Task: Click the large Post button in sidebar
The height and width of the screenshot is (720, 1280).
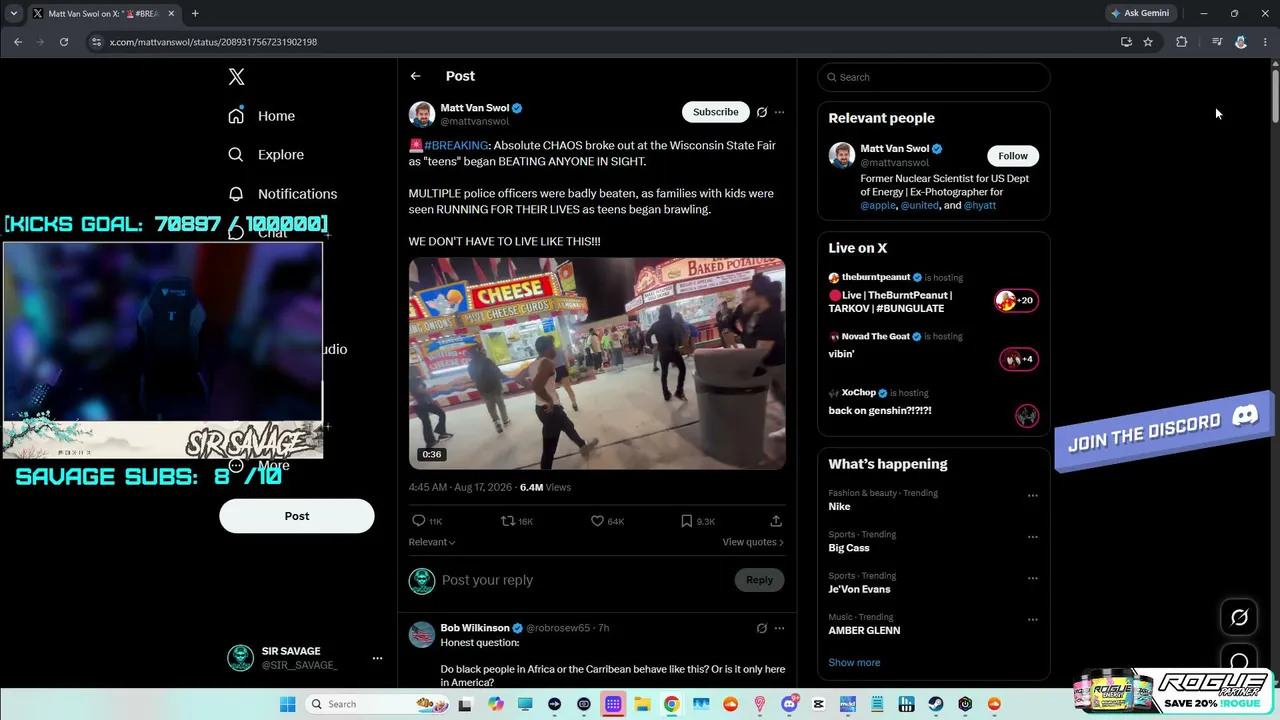Action: [x=297, y=516]
